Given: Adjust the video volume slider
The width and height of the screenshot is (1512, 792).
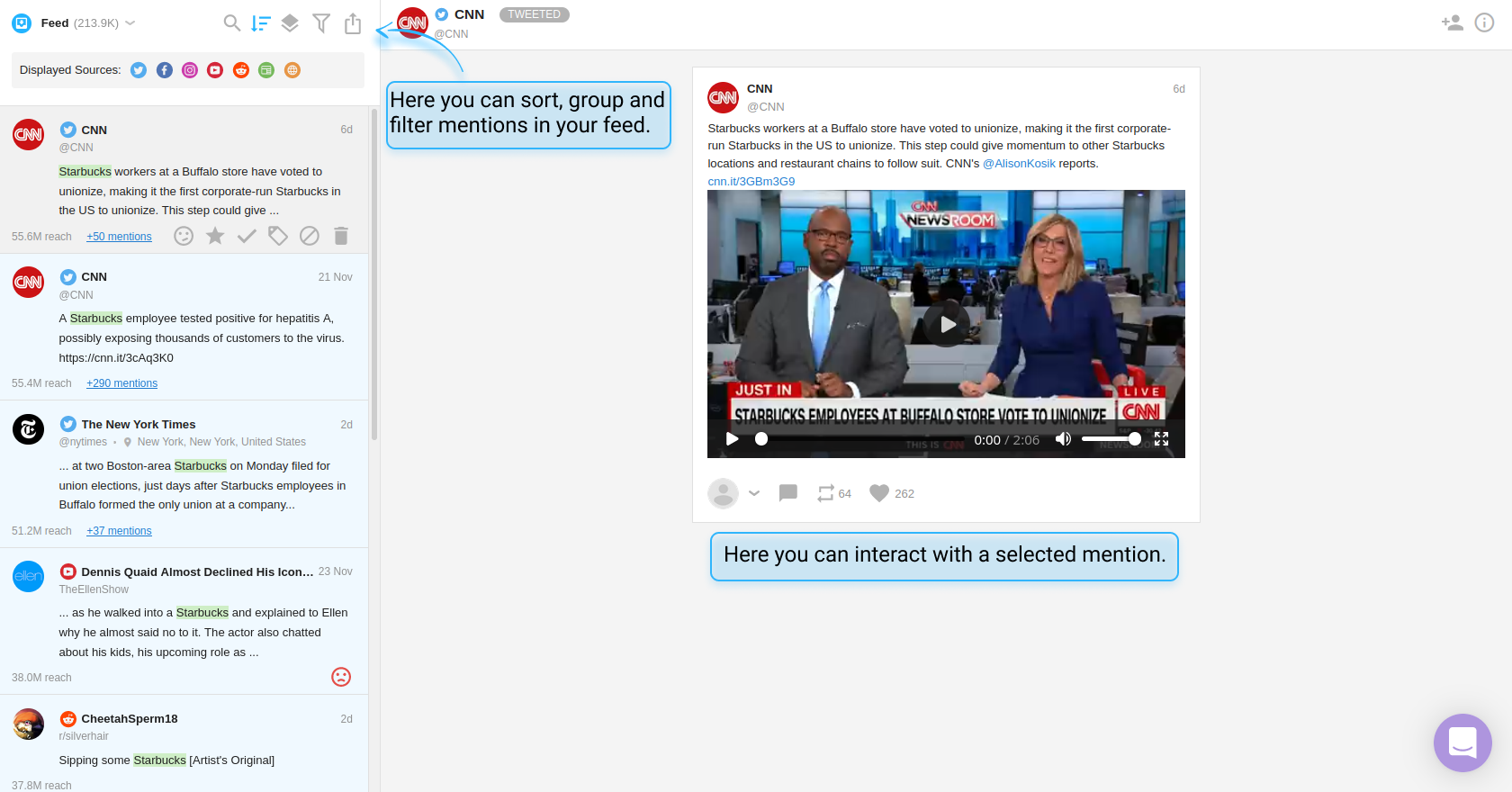Looking at the screenshot, I should 1111,439.
